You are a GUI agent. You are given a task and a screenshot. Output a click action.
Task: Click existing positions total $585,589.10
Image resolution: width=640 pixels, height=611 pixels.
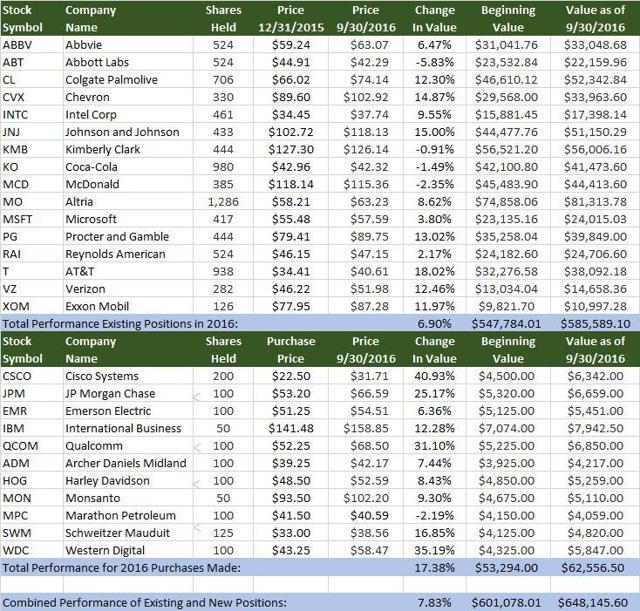pyautogui.click(x=595, y=324)
